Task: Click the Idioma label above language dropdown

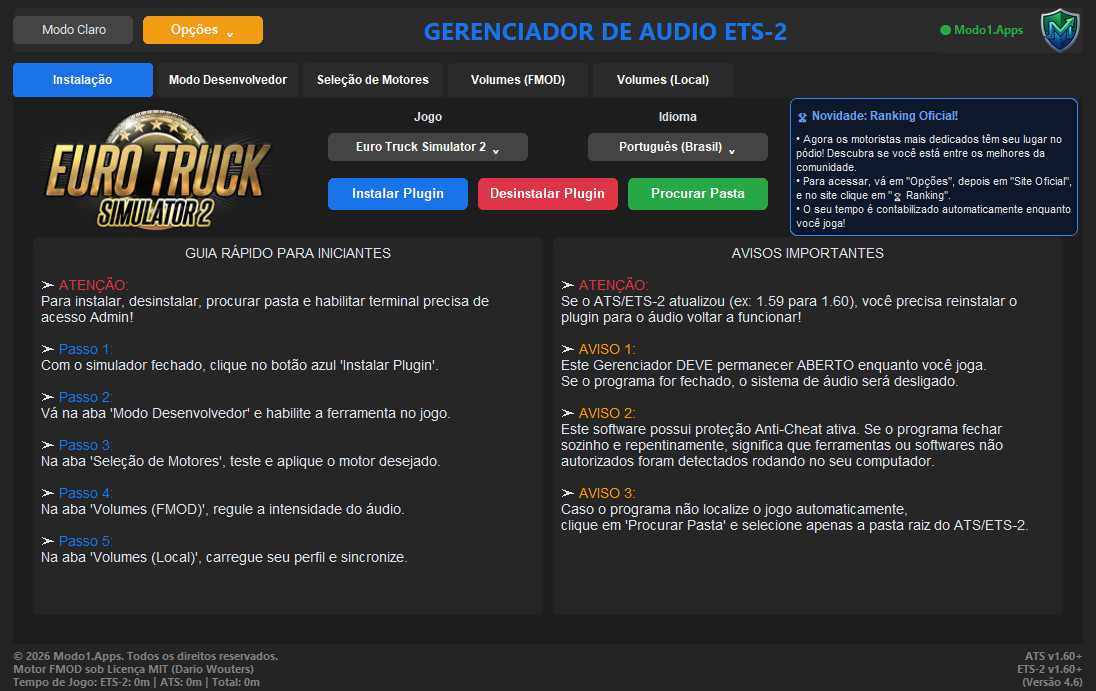Action: point(677,117)
